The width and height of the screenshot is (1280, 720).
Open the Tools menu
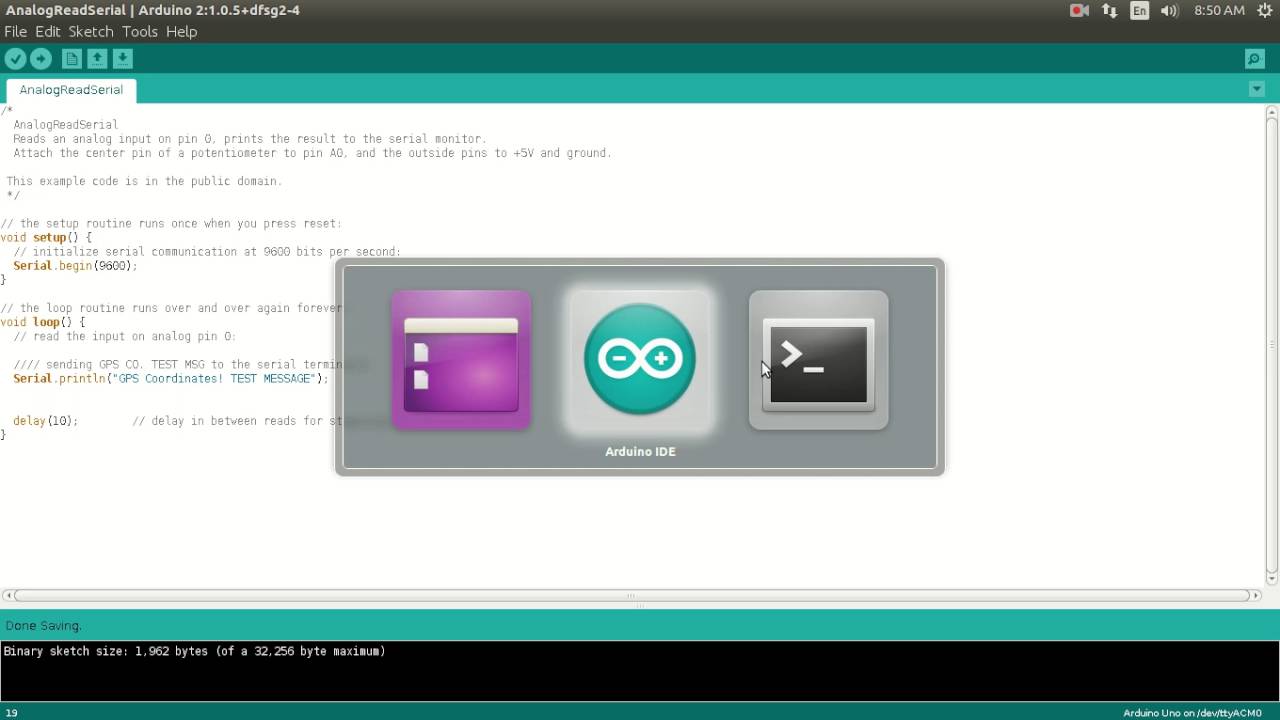coord(140,31)
